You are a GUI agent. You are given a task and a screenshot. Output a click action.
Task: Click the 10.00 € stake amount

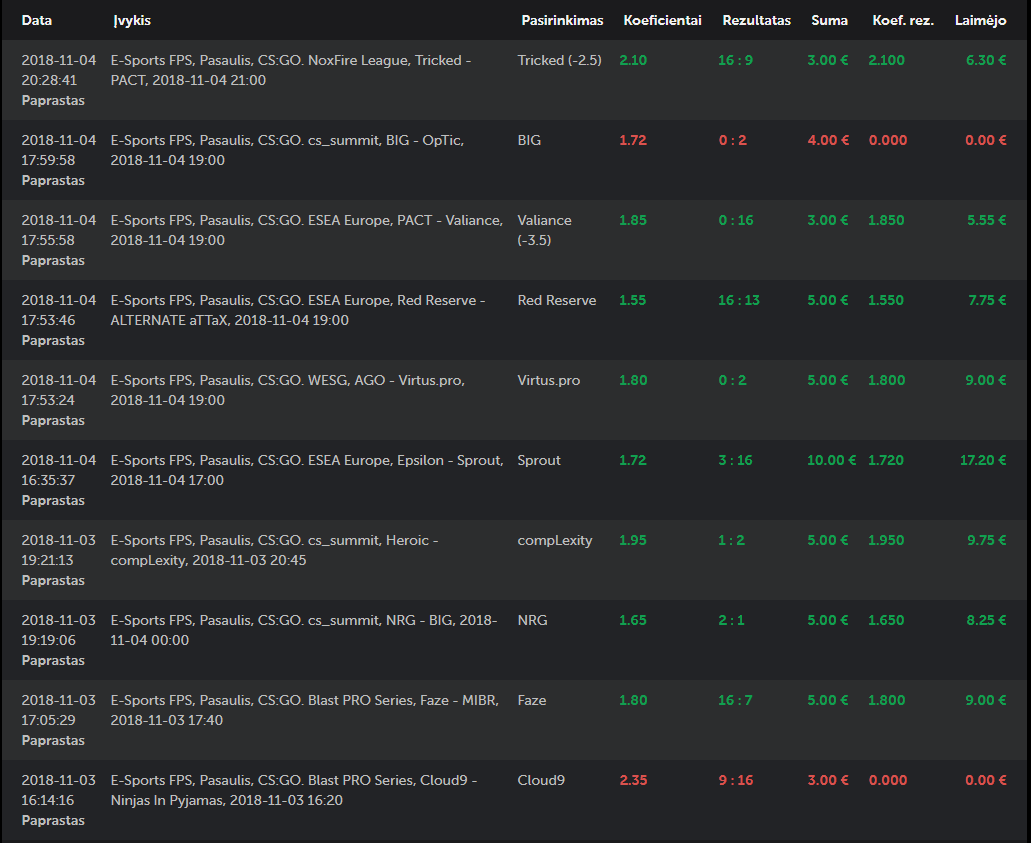pos(831,460)
